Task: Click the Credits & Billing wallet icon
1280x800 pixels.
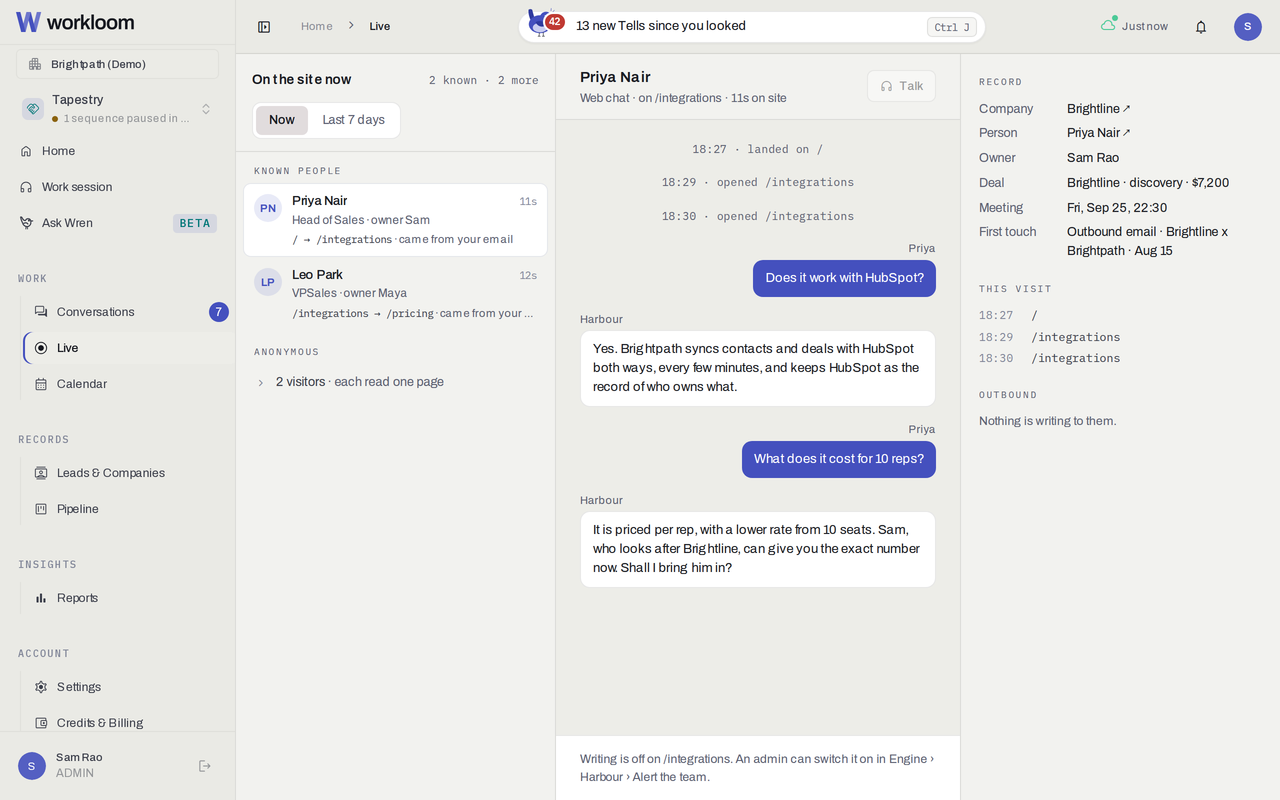Action: tap(41, 723)
